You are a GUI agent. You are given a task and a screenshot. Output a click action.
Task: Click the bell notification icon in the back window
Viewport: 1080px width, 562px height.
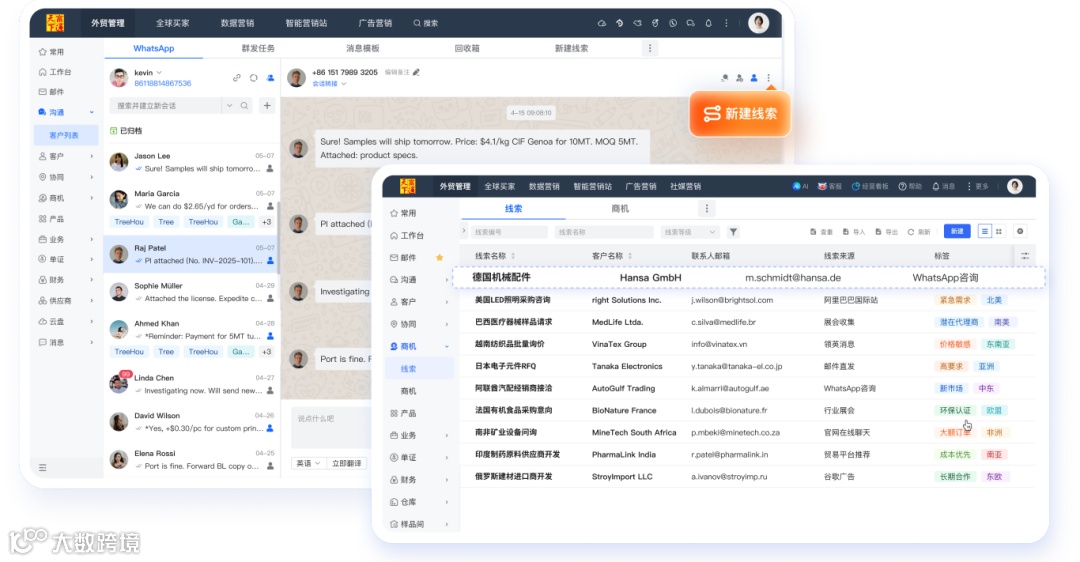pos(708,23)
